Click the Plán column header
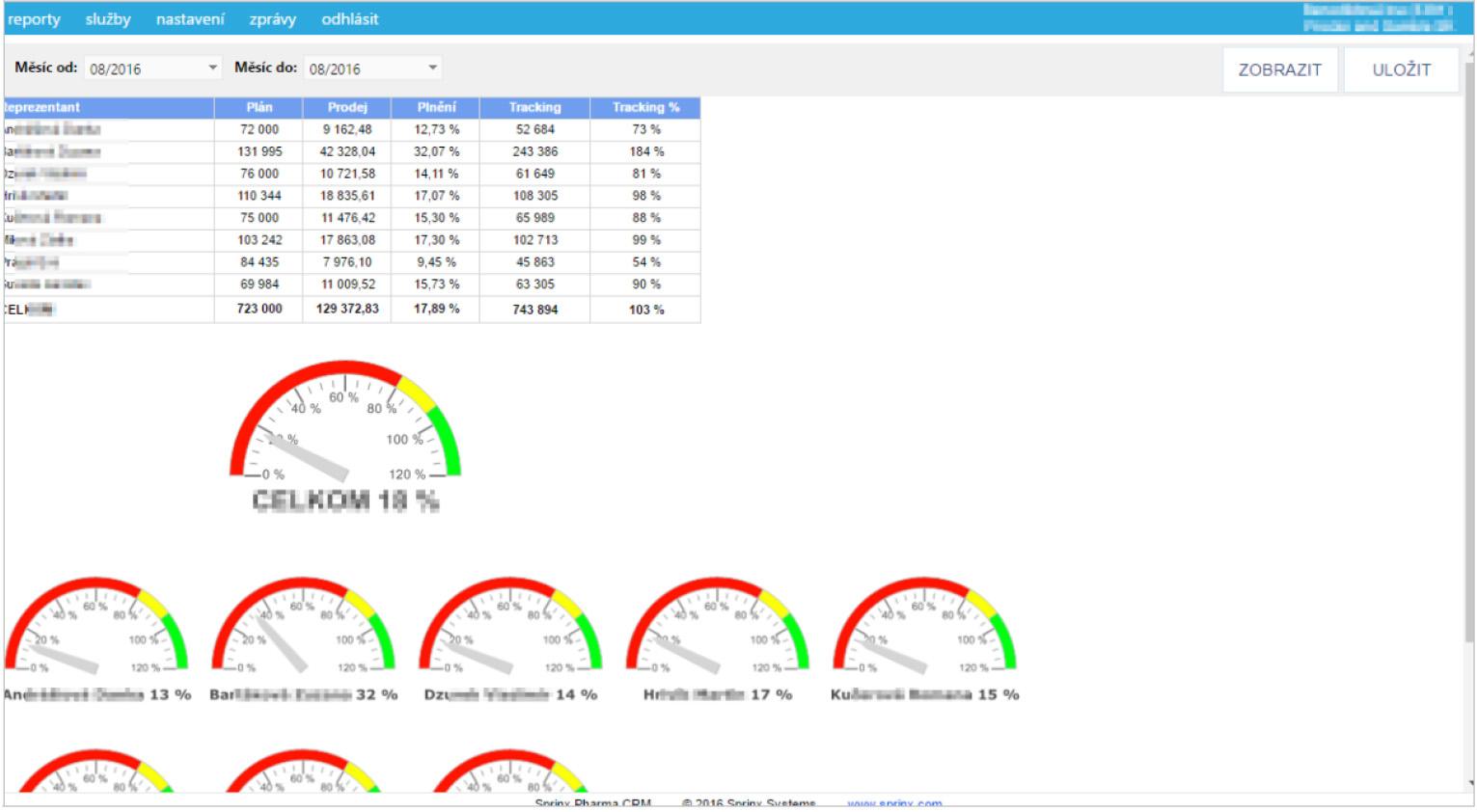The width and height of the screenshot is (1477, 812). point(259,107)
